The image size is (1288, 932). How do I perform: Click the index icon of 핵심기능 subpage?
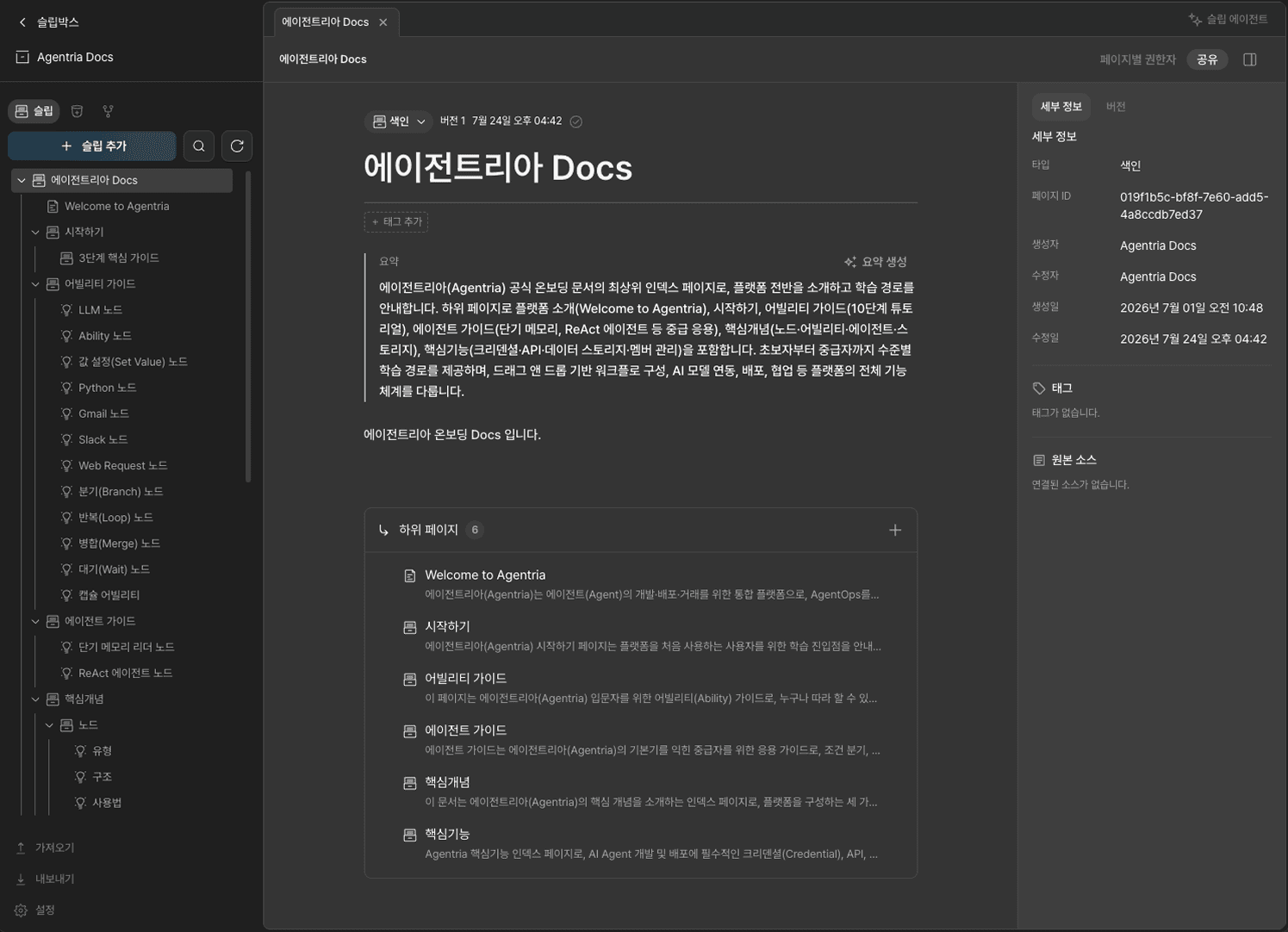point(410,835)
